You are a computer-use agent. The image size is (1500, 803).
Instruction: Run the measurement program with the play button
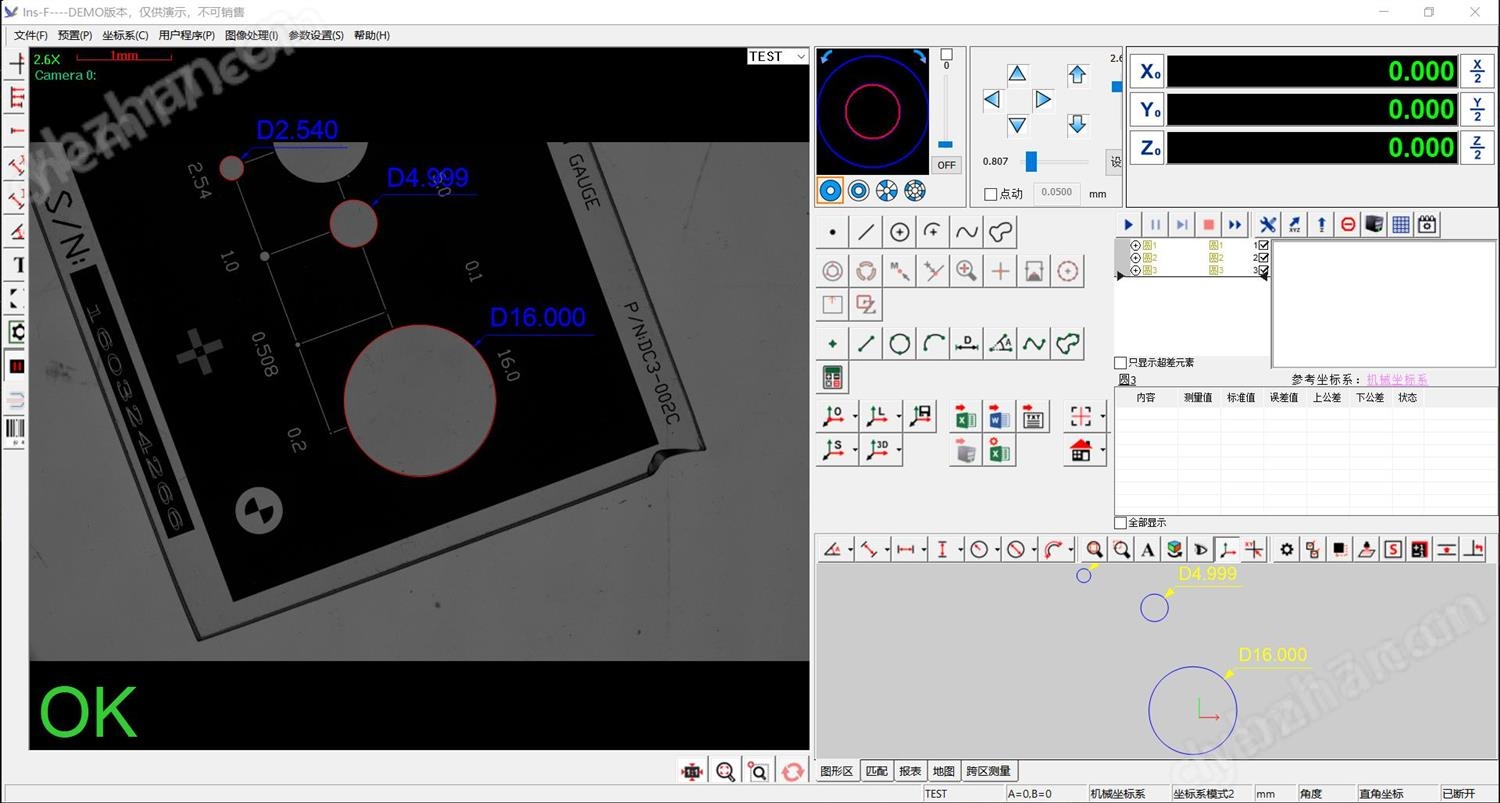click(1129, 225)
